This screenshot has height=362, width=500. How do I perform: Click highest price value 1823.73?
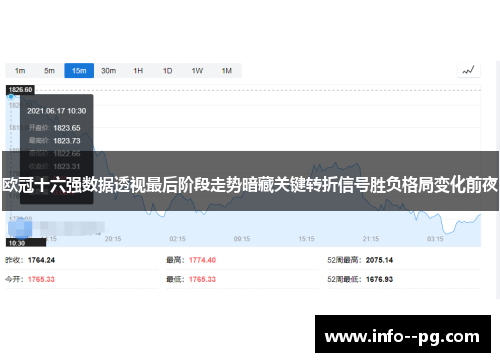tap(67, 141)
